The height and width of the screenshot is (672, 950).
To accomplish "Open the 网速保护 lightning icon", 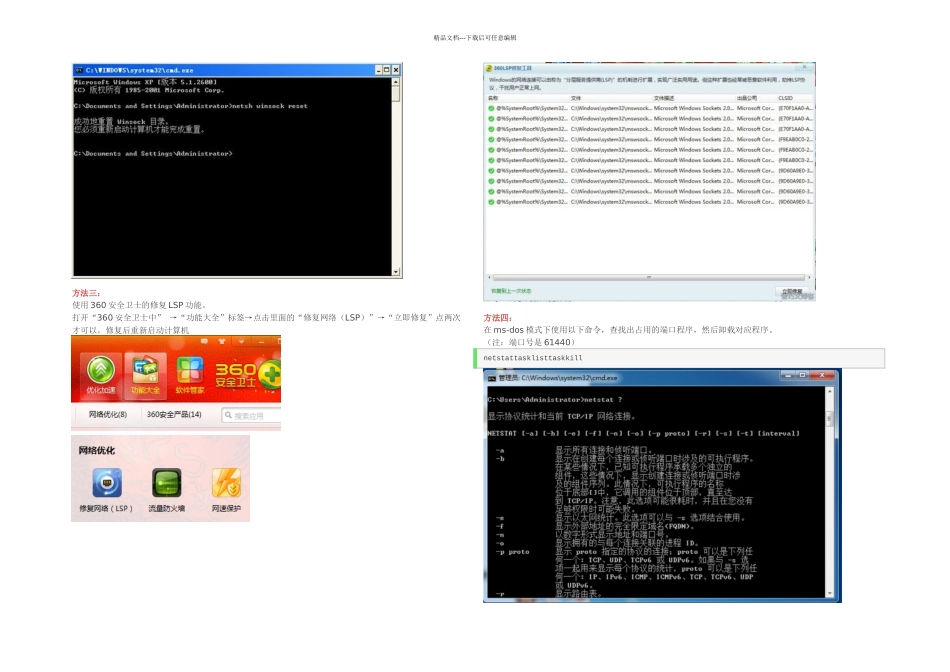I will coord(225,484).
